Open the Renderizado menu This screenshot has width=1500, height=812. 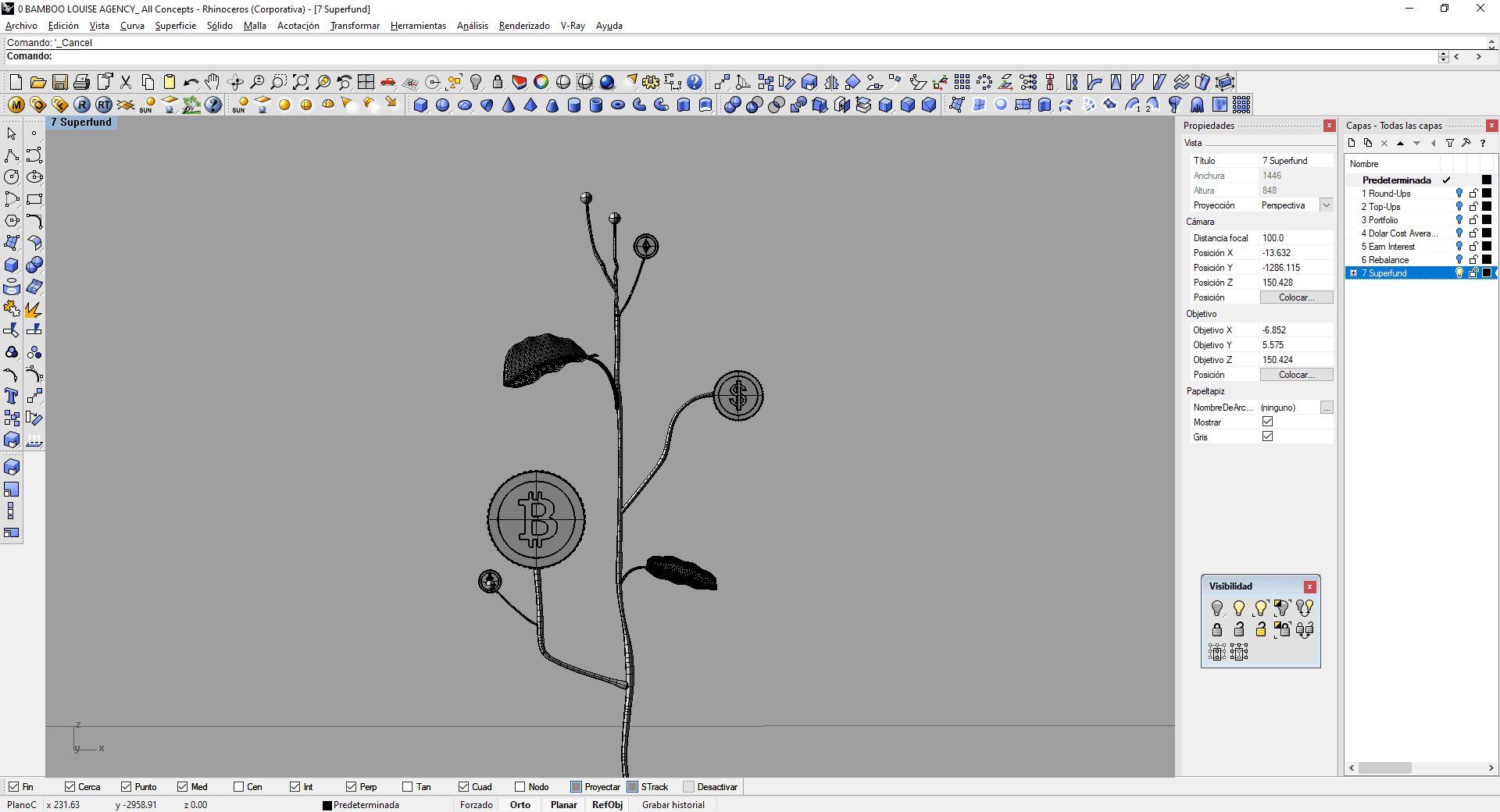[523, 26]
